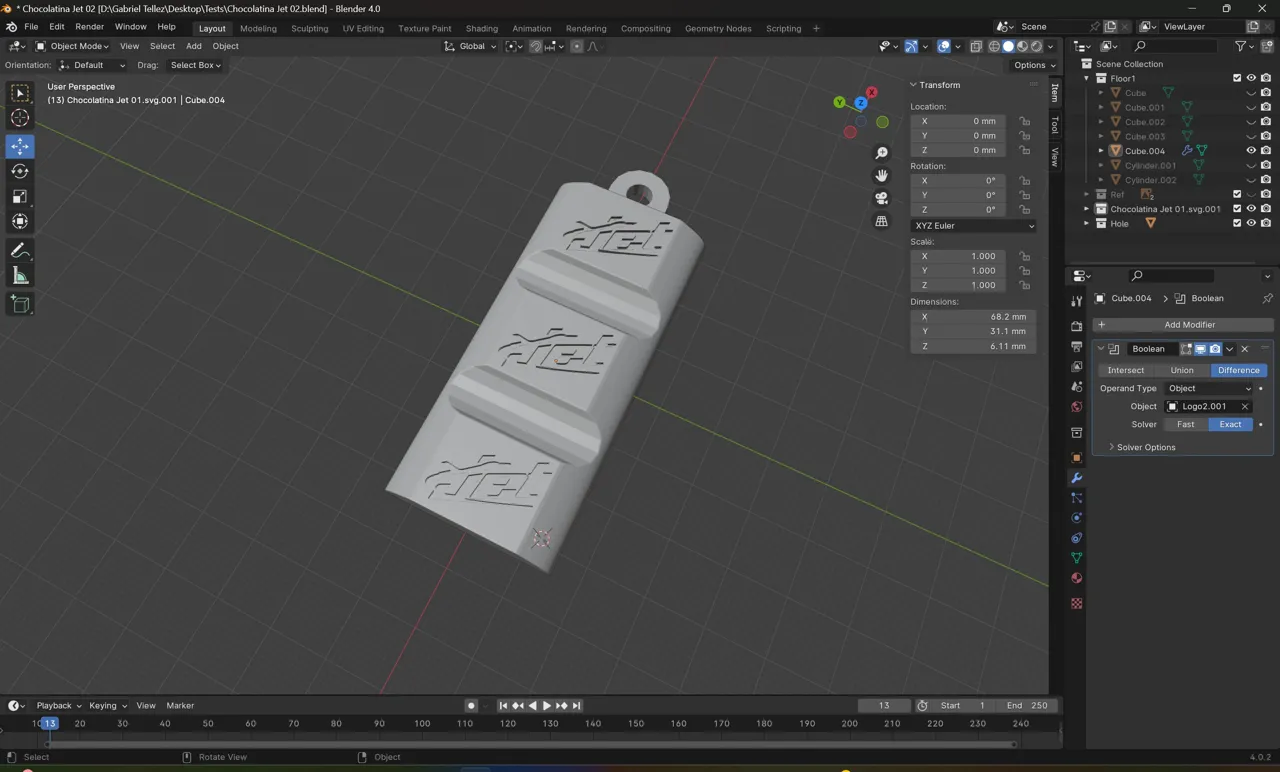
Task: Toggle Boolean modifier render visibility
Action: click(1215, 349)
